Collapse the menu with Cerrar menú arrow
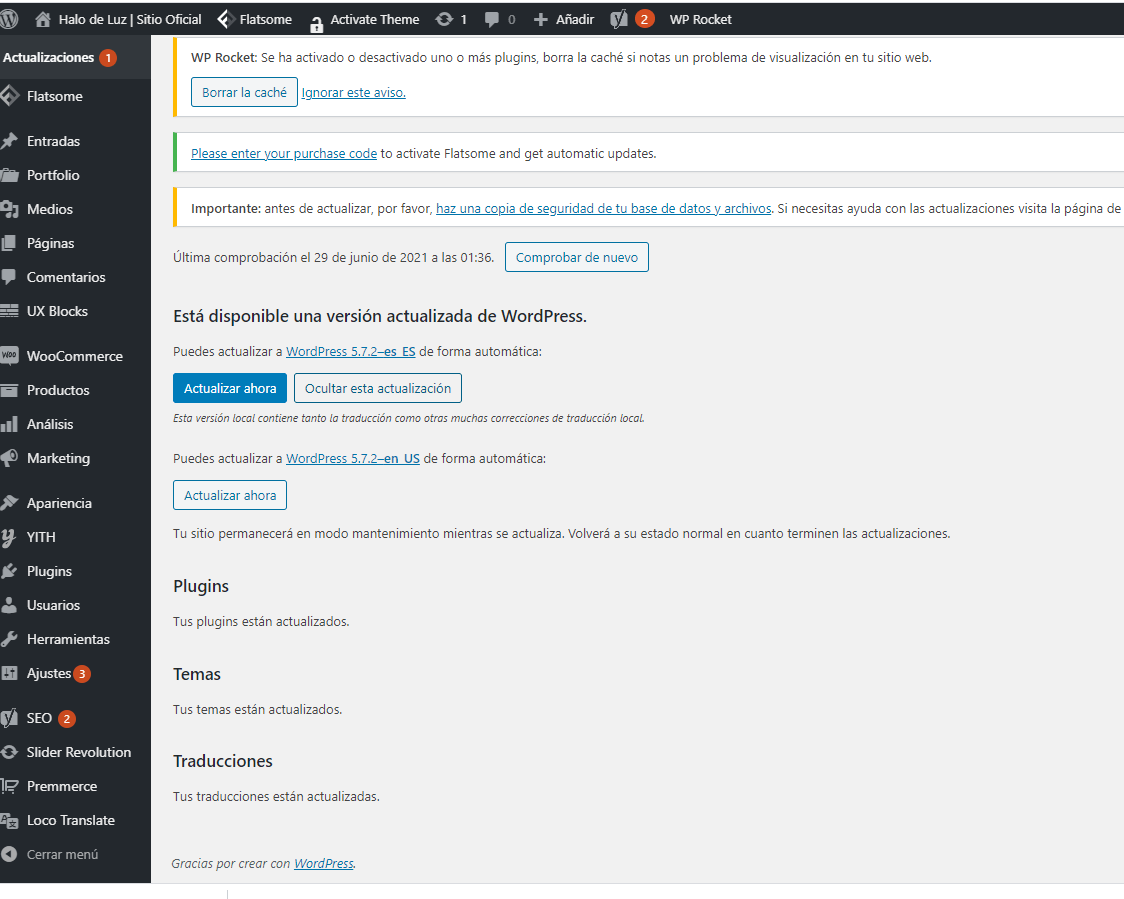The image size is (1124, 899). tap(9, 855)
